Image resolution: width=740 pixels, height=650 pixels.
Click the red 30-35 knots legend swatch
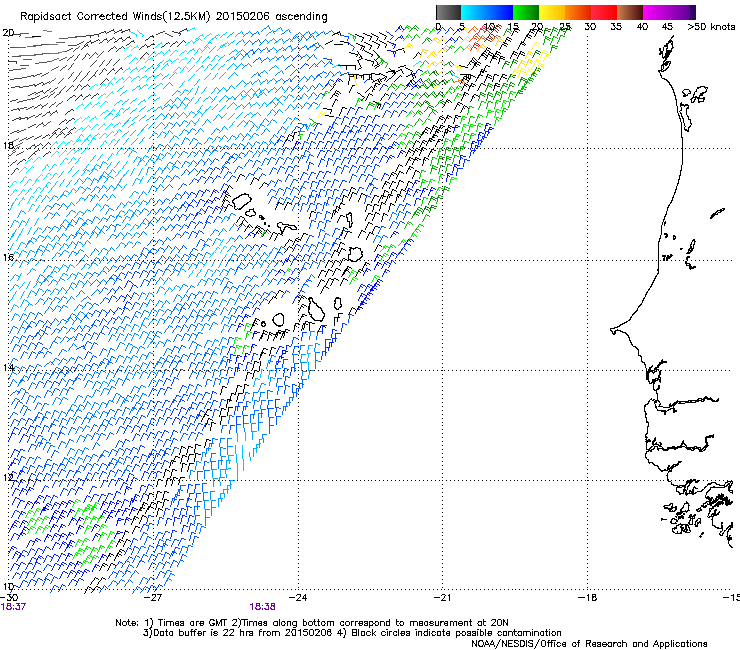(604, 12)
